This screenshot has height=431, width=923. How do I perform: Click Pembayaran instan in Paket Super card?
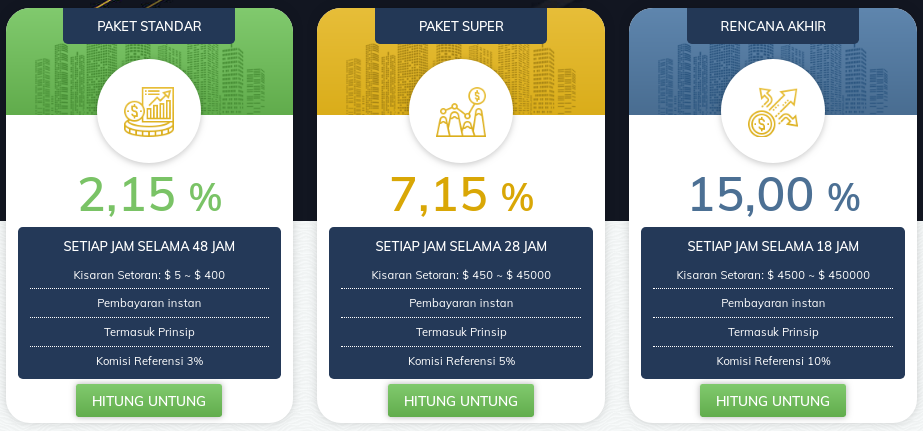[461, 303]
